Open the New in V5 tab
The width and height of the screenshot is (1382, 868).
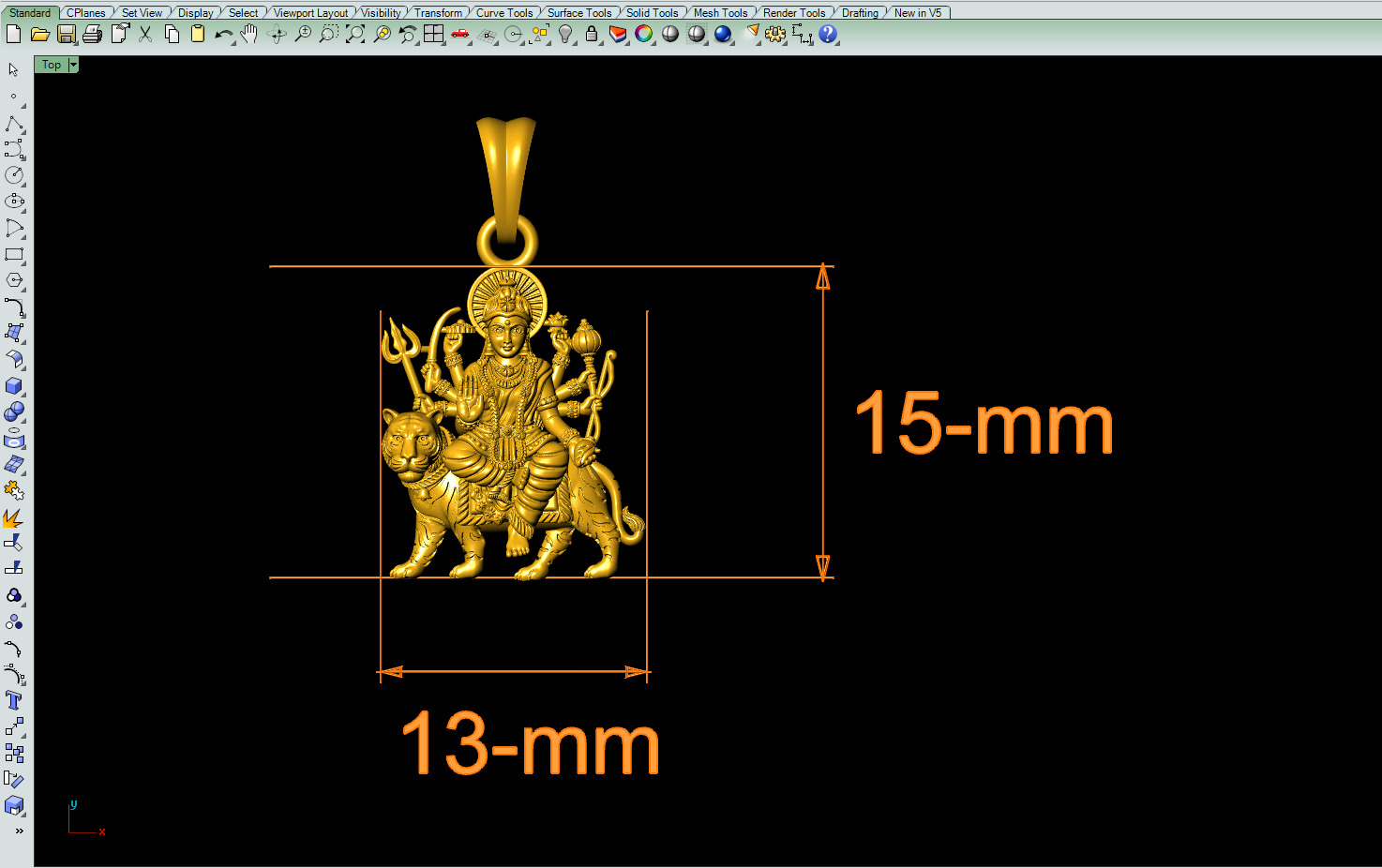coord(918,12)
